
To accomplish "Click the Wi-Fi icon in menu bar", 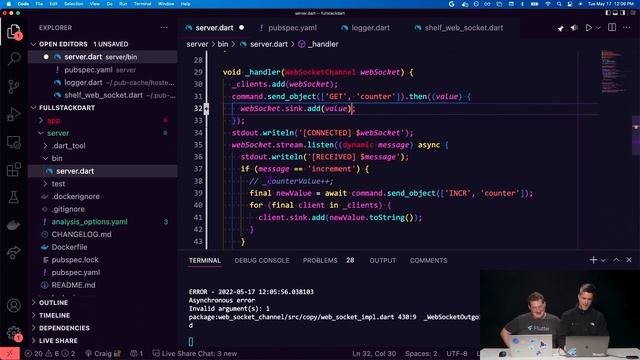I will click(547, 4).
